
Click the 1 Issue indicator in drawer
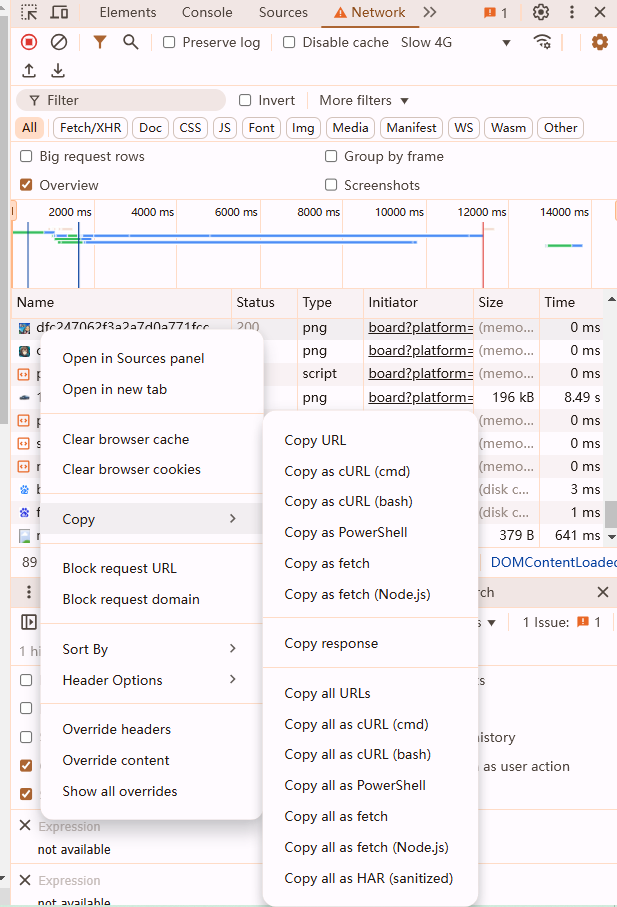click(x=561, y=622)
